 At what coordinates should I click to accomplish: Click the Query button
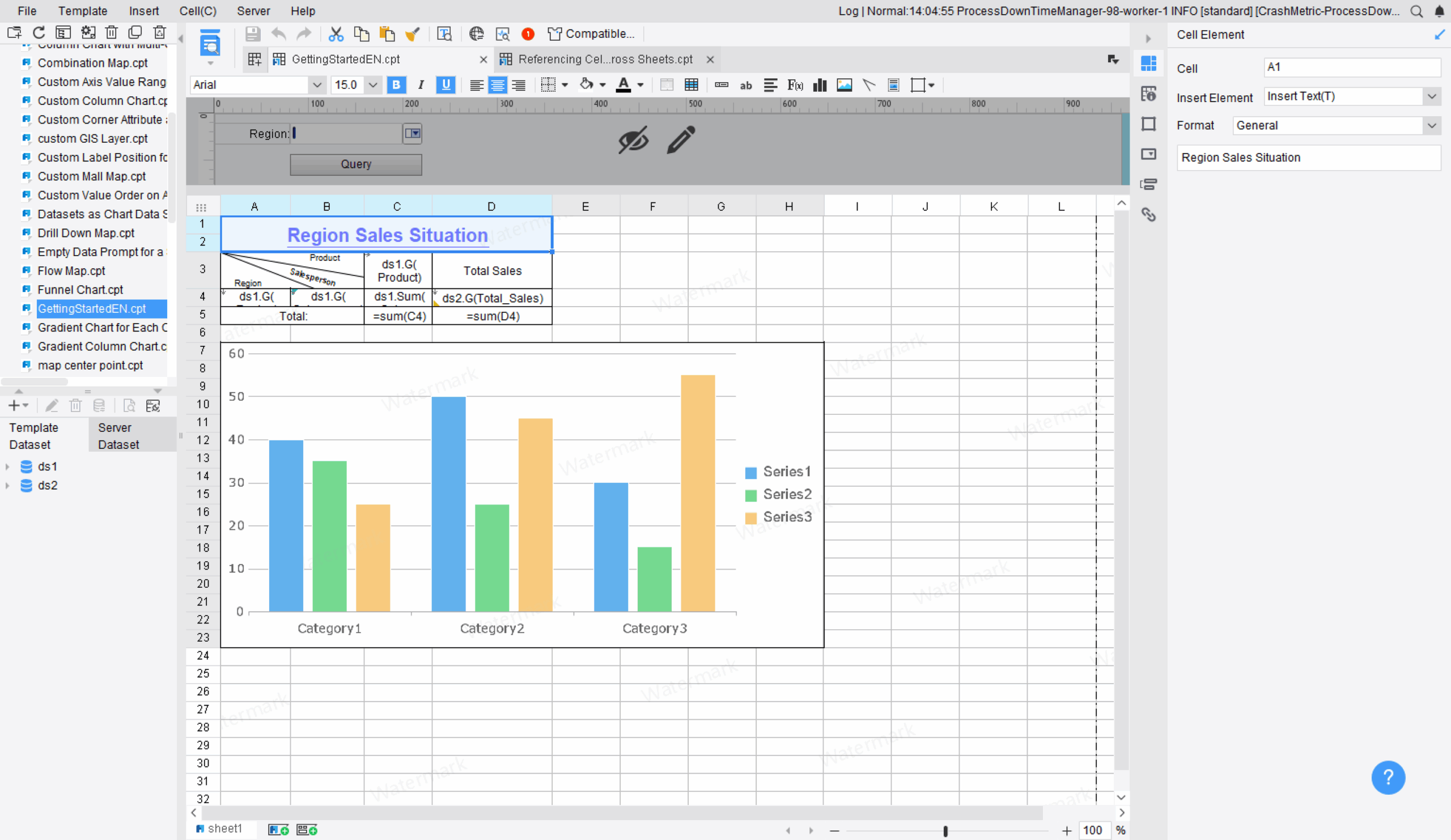pyautogui.click(x=356, y=164)
